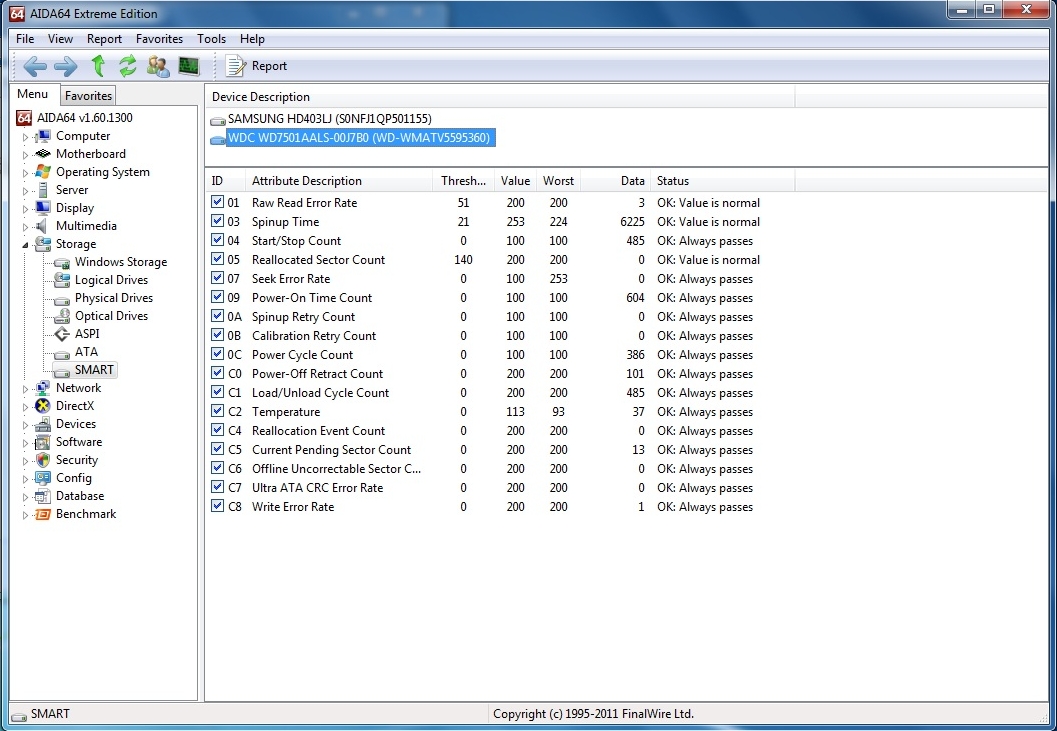Click the Motherboard chip icon
The width and height of the screenshot is (1057, 731).
[x=43, y=154]
